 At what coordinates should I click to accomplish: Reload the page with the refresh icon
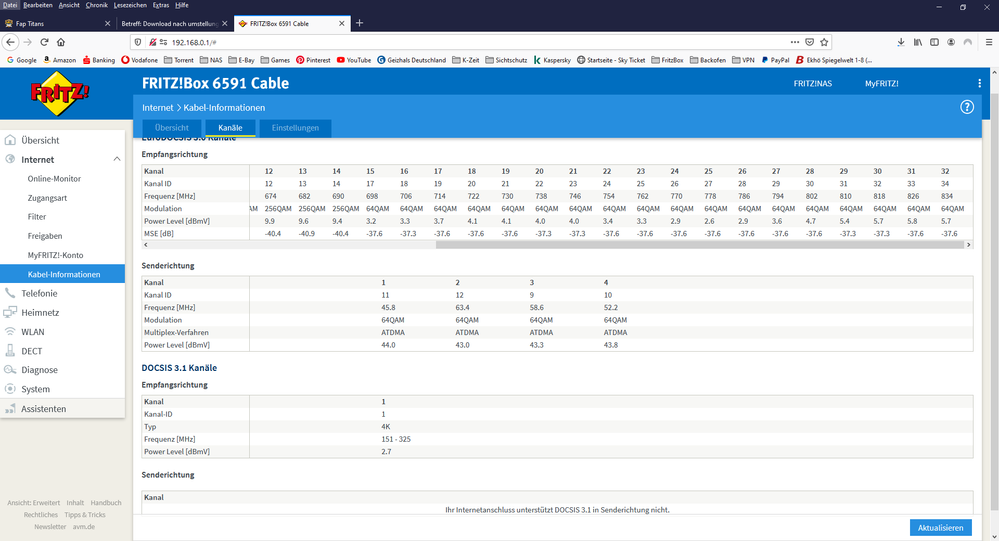pos(44,42)
